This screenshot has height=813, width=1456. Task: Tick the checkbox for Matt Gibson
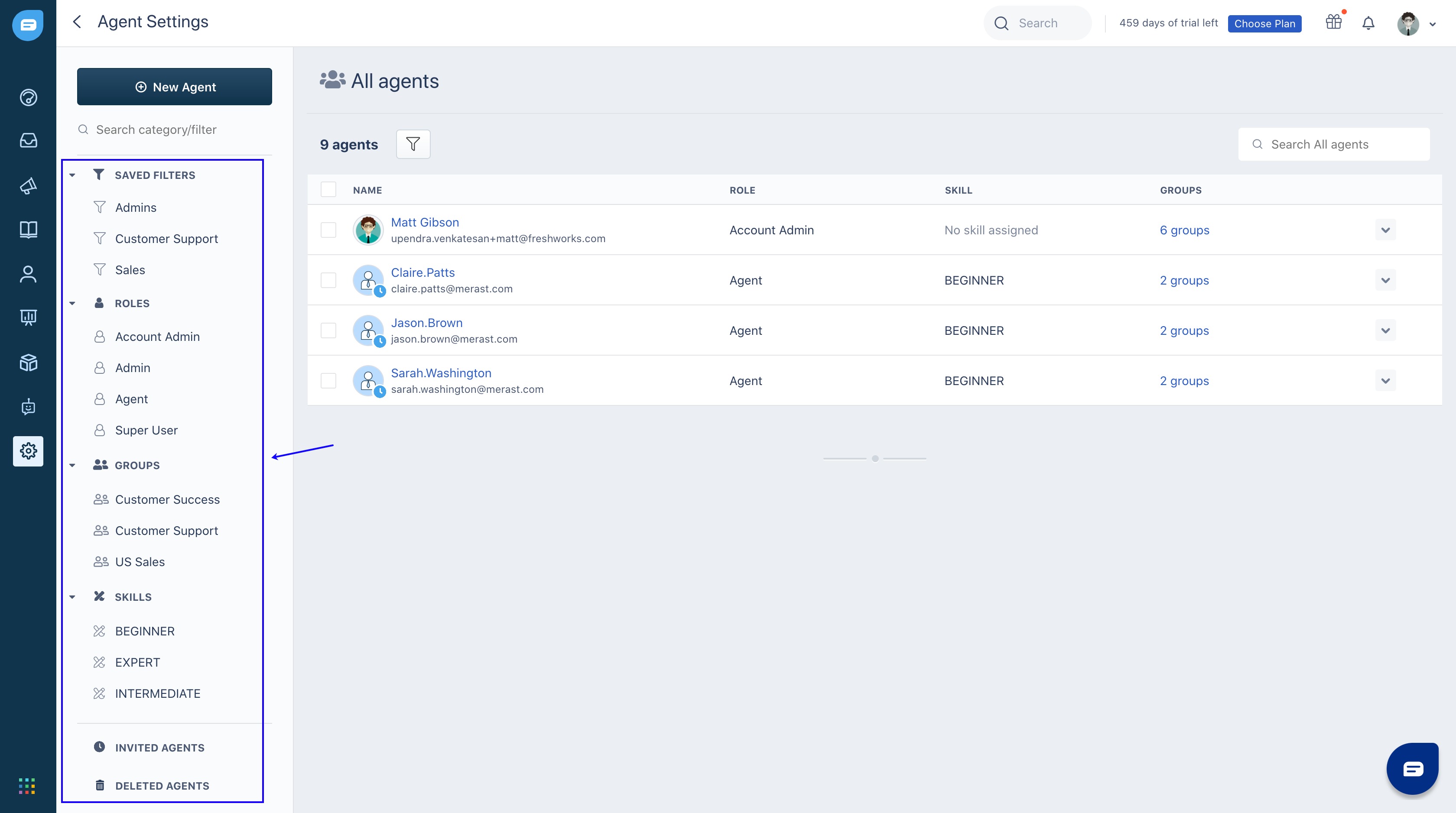pos(328,230)
